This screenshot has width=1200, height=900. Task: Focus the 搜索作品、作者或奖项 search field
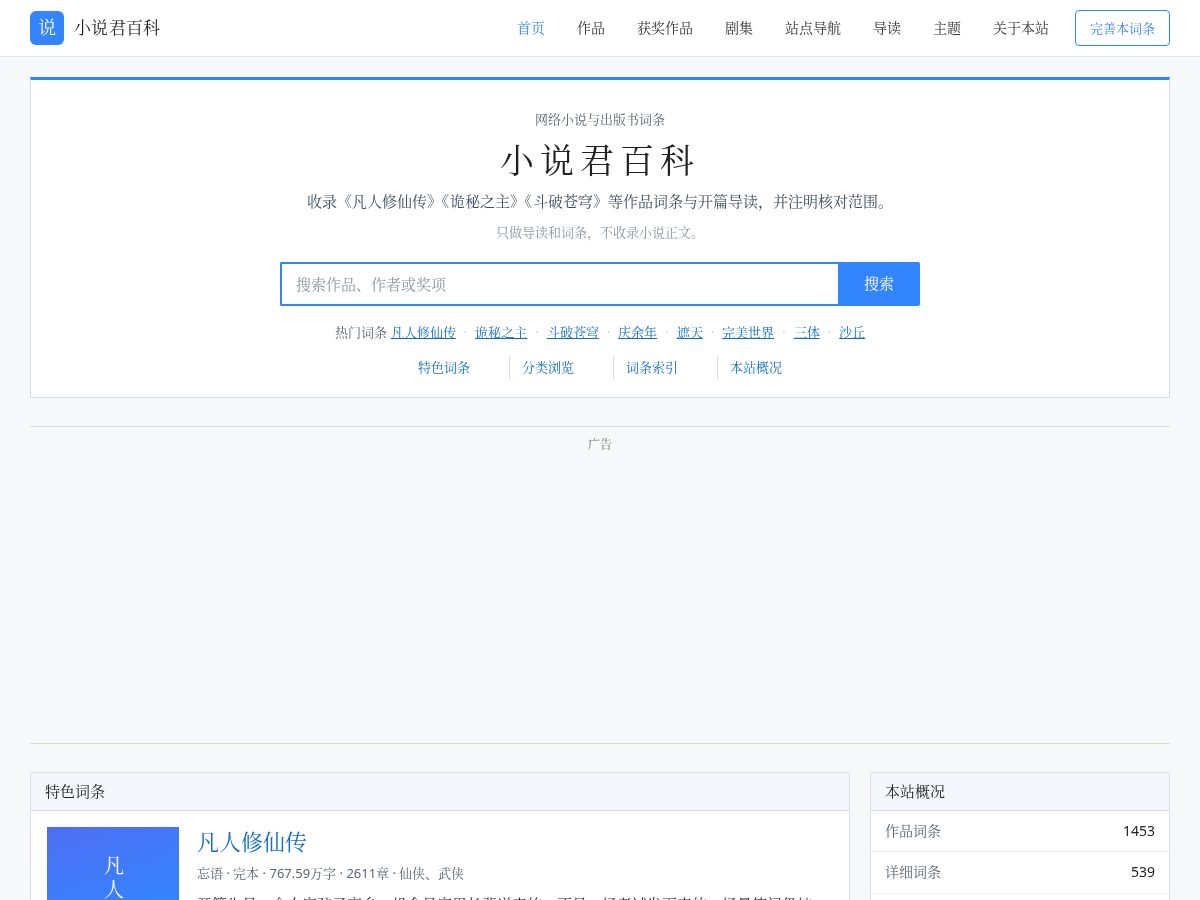click(x=559, y=284)
